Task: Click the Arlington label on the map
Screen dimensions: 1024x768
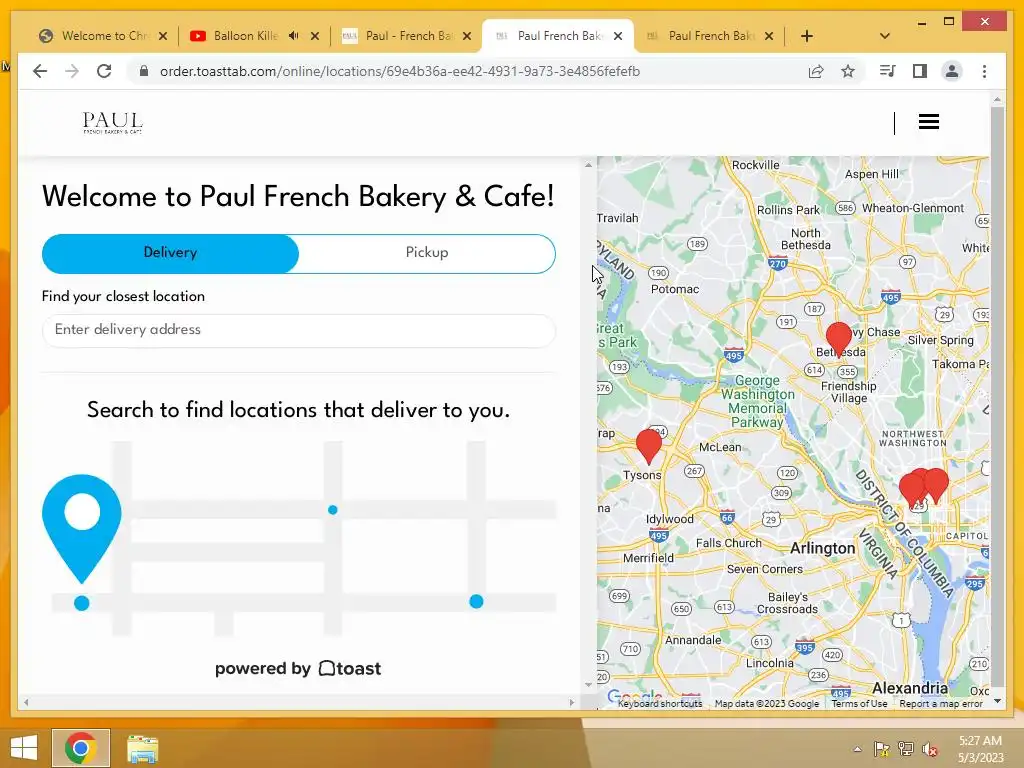Action: pos(822,549)
